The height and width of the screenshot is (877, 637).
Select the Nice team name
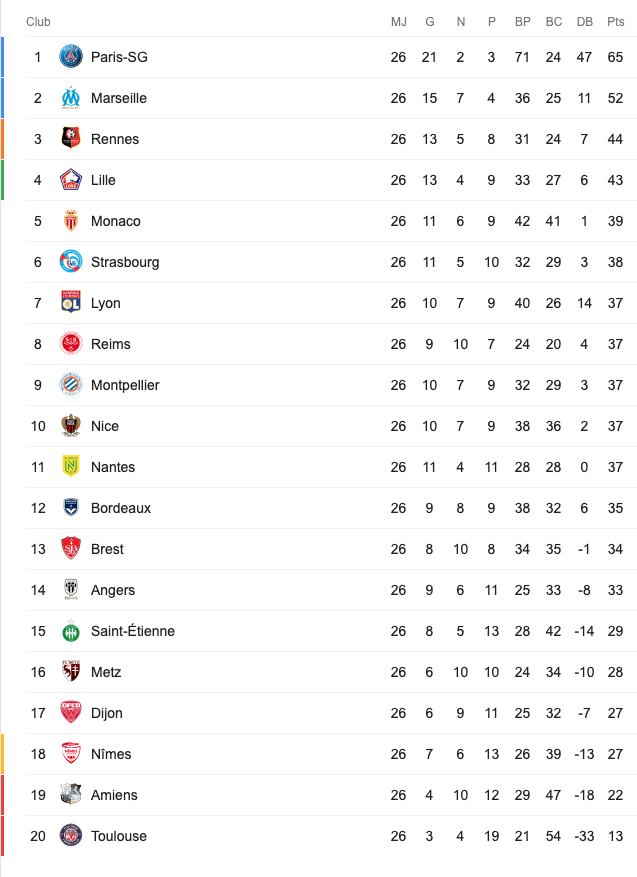105,426
